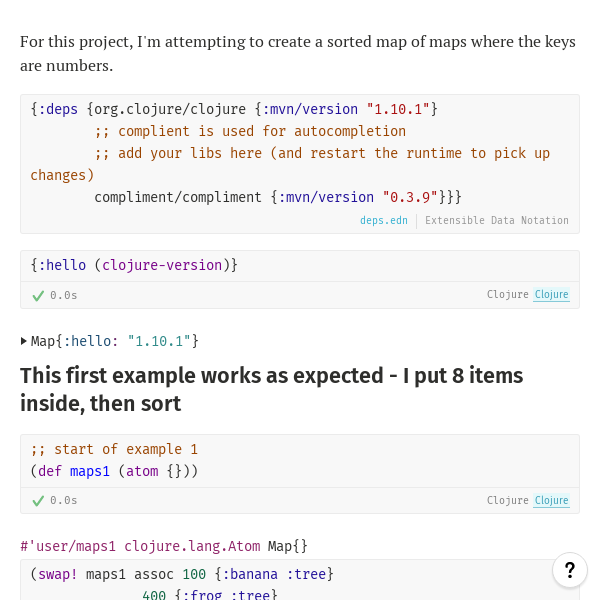The image size is (600, 600).
Task: Click the Extensible Data Notation label
Action: [497, 220]
